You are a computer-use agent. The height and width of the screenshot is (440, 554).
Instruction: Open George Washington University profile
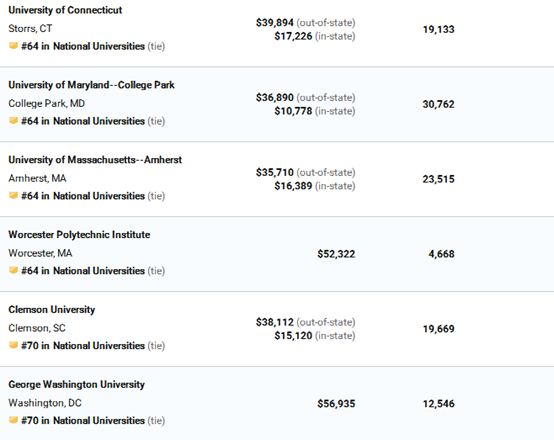[77, 385]
